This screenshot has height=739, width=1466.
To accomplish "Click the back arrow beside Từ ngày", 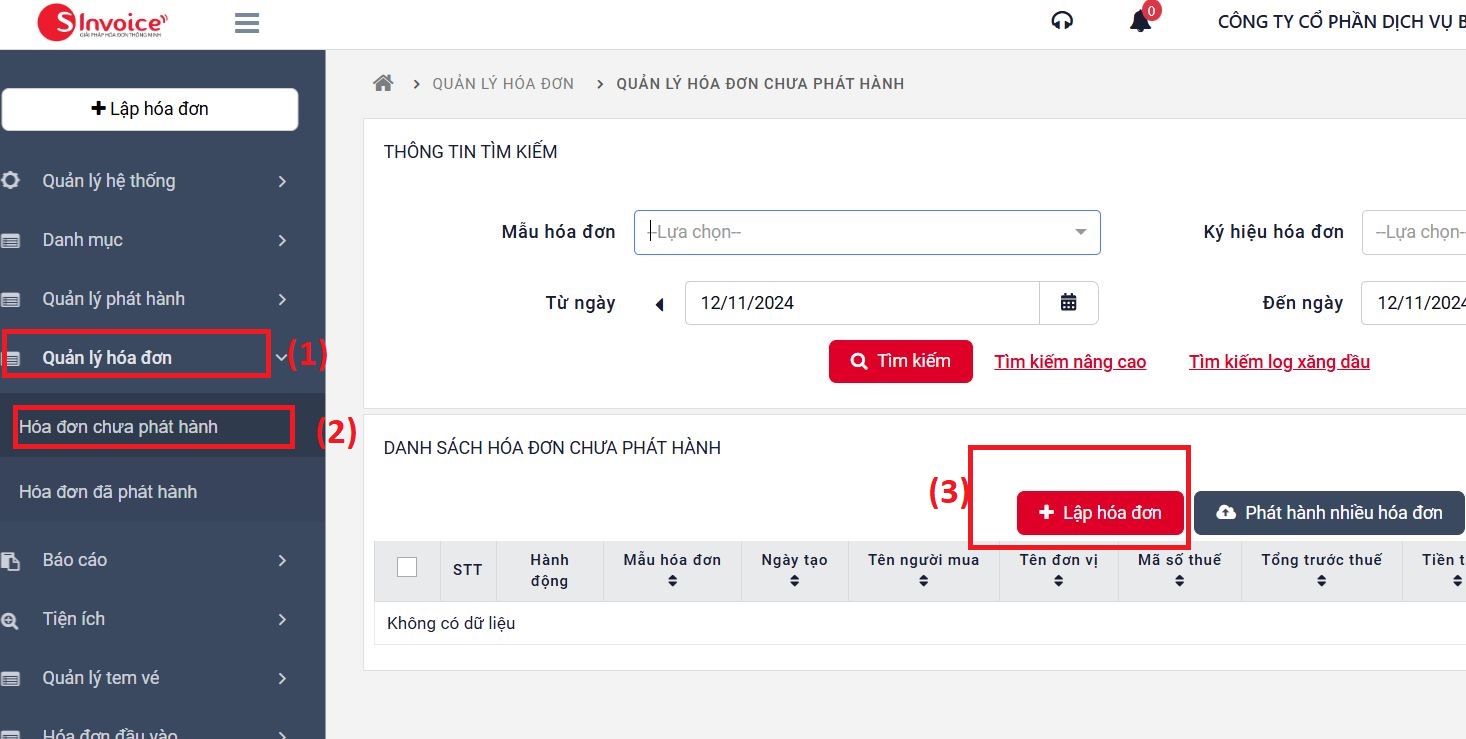I will (x=659, y=303).
